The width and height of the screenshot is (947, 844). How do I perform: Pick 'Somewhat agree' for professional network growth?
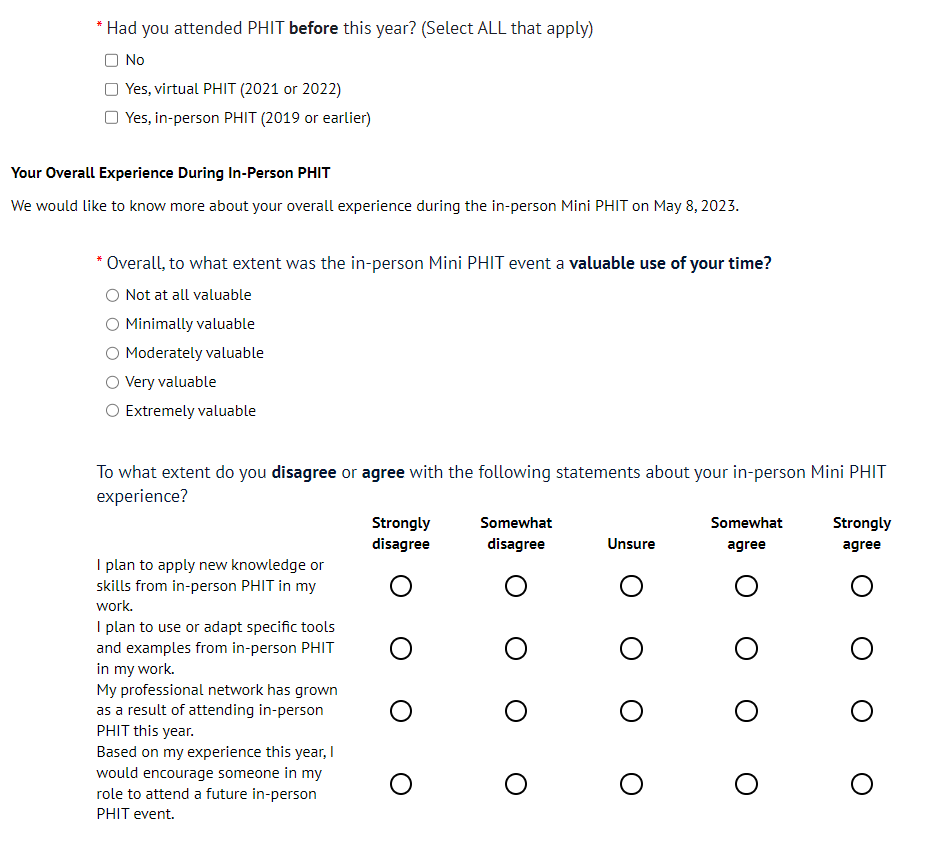746,711
